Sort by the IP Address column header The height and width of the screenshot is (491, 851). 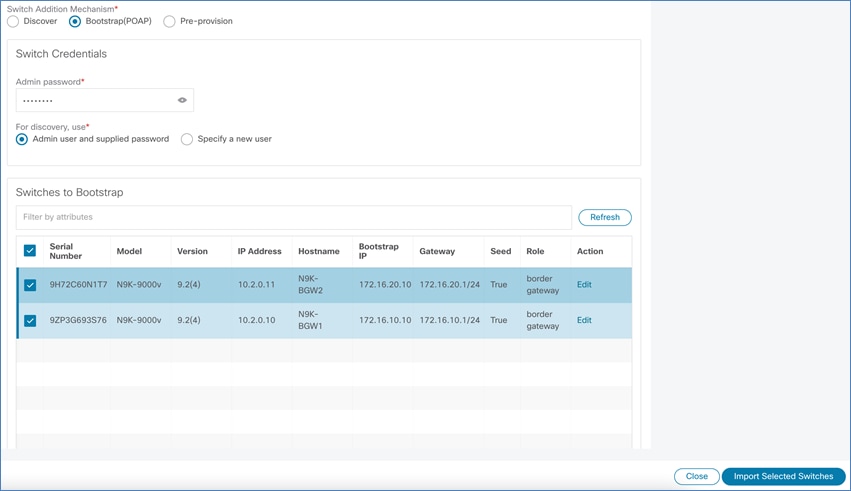point(259,251)
